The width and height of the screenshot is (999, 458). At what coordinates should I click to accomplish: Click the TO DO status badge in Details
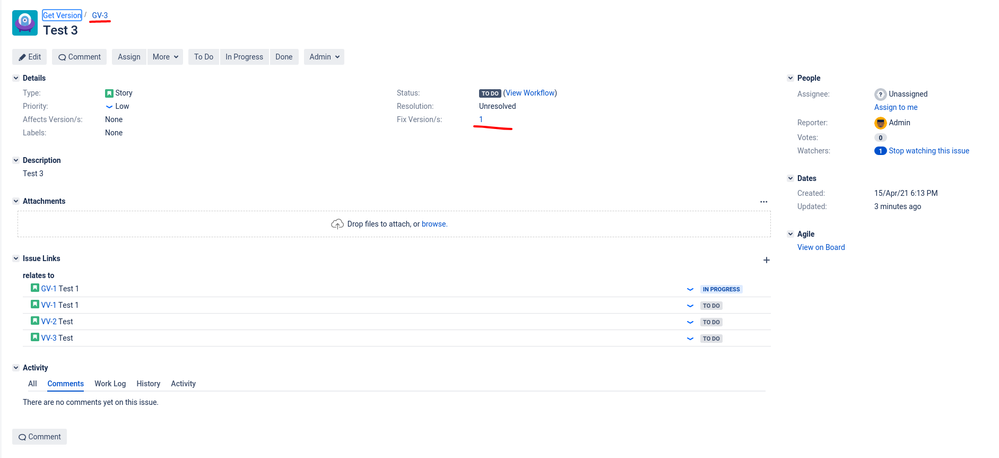click(490, 93)
